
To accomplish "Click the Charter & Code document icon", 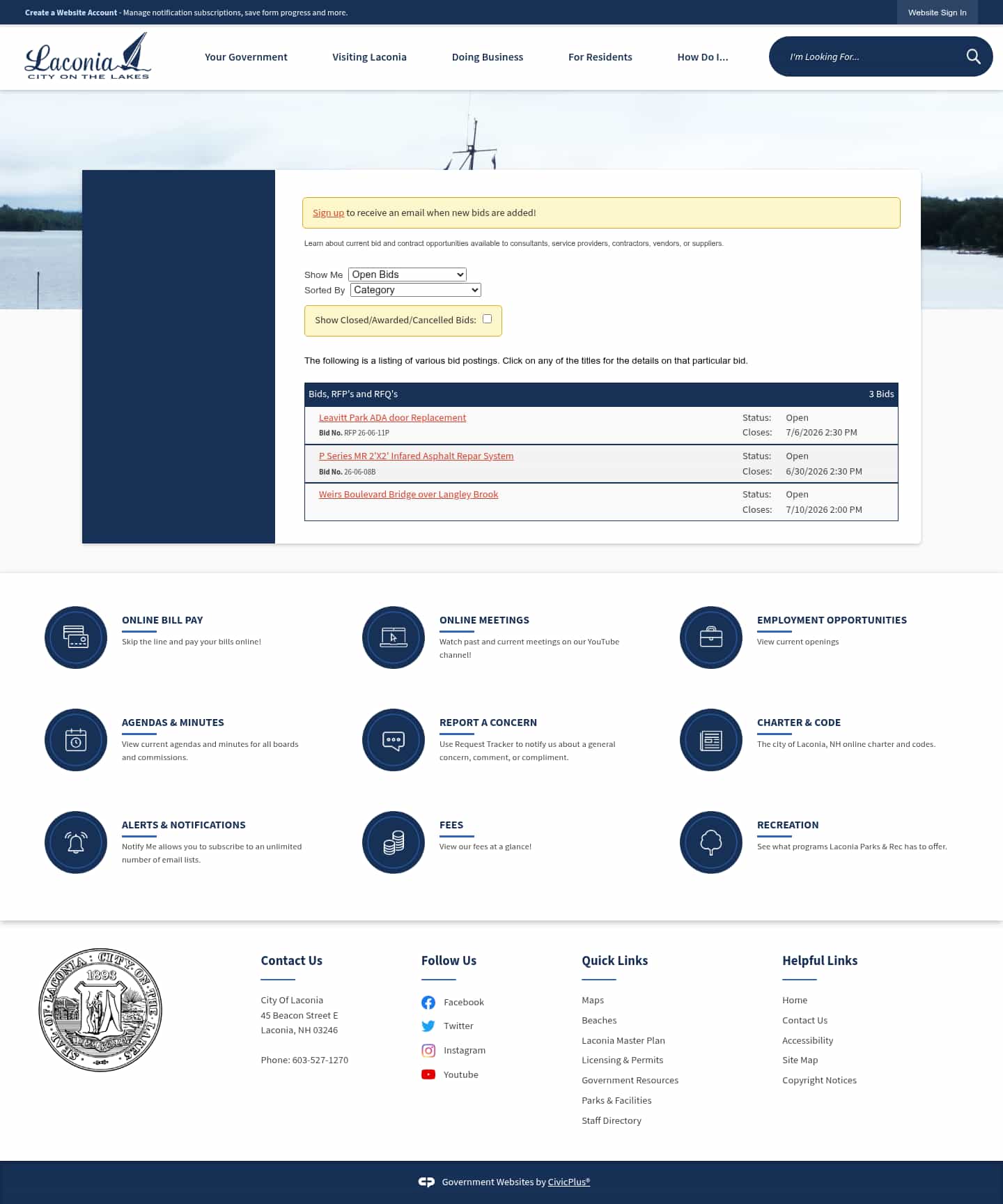I will (x=711, y=740).
